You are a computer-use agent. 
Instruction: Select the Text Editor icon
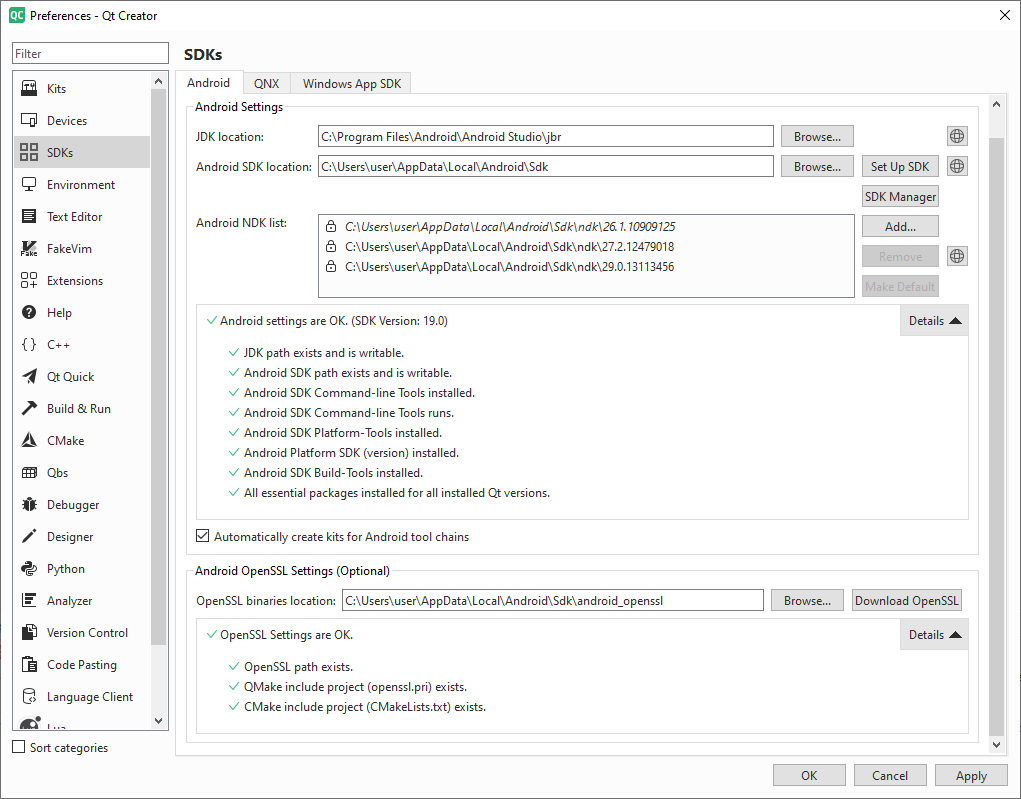[29, 216]
